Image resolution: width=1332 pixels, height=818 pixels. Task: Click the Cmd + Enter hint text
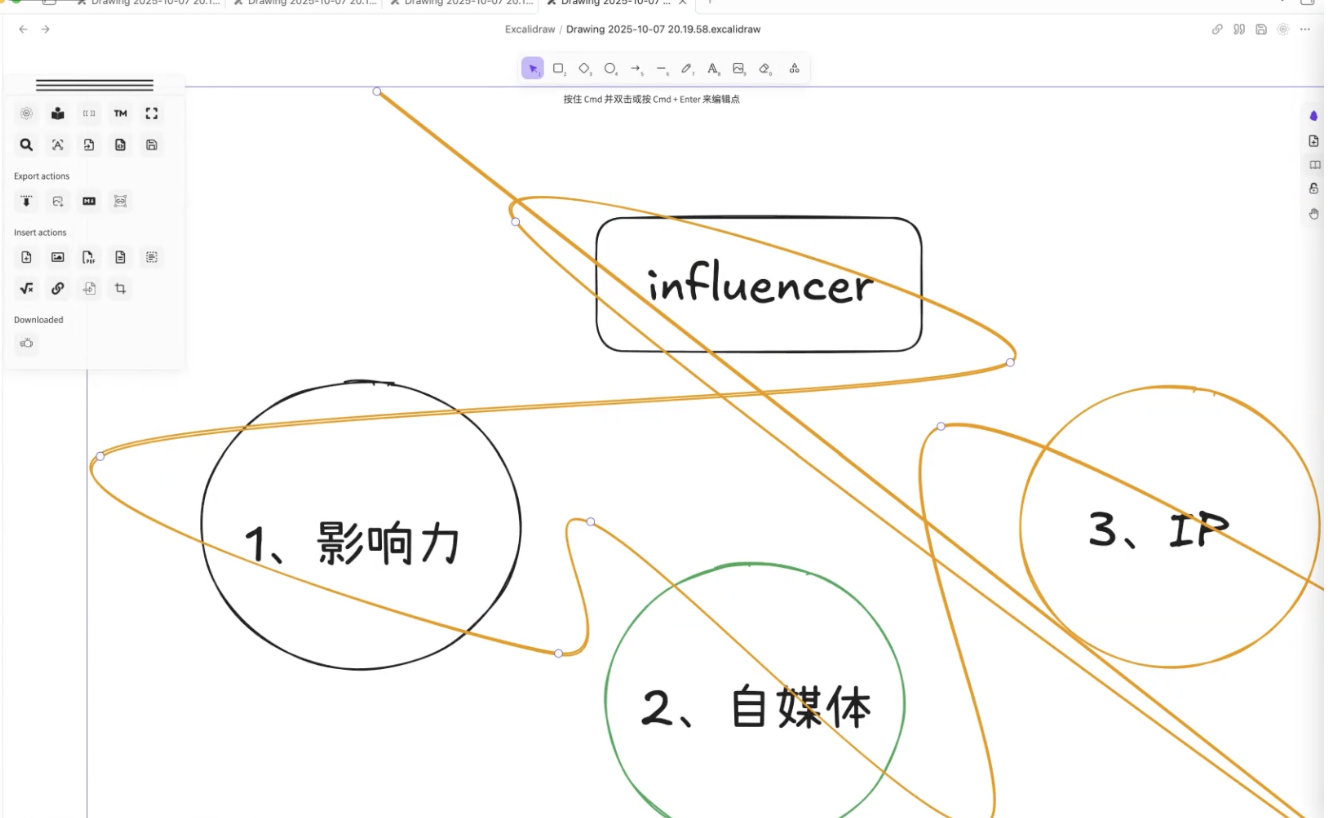point(652,99)
